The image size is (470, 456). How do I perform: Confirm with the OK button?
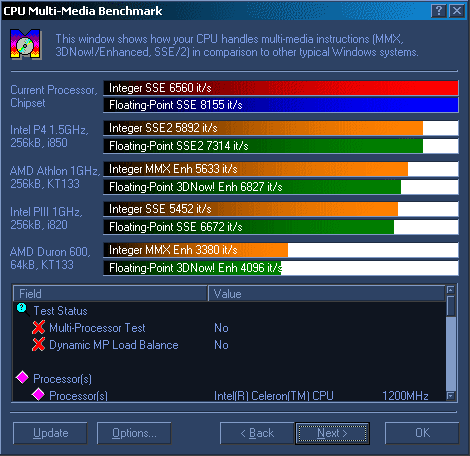tap(422, 433)
